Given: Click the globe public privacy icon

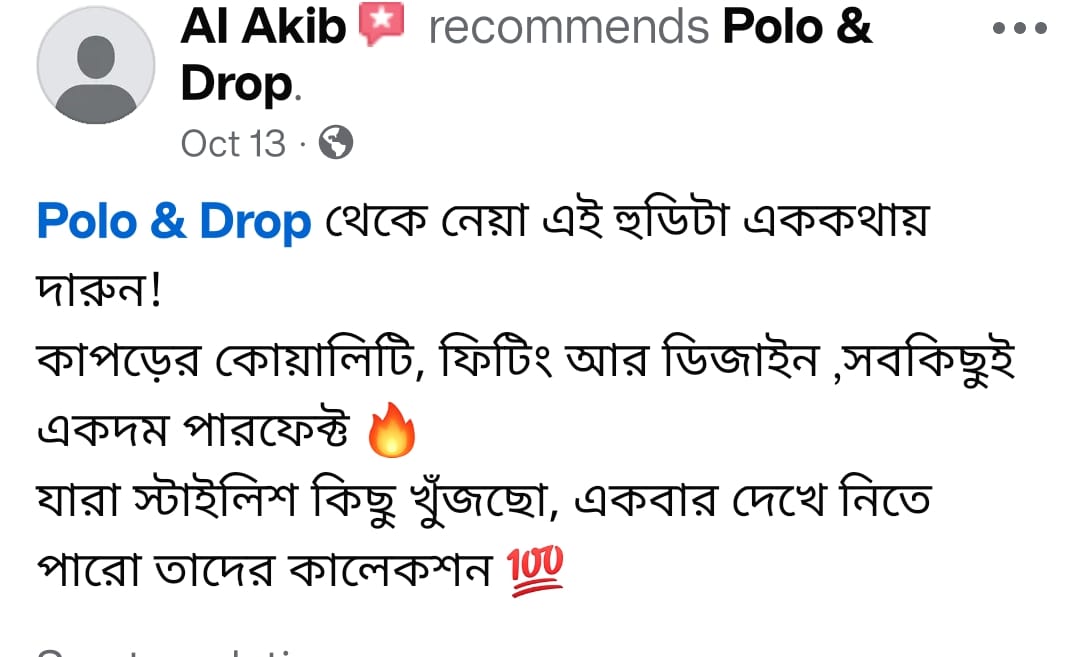Looking at the screenshot, I should click(x=336, y=143).
